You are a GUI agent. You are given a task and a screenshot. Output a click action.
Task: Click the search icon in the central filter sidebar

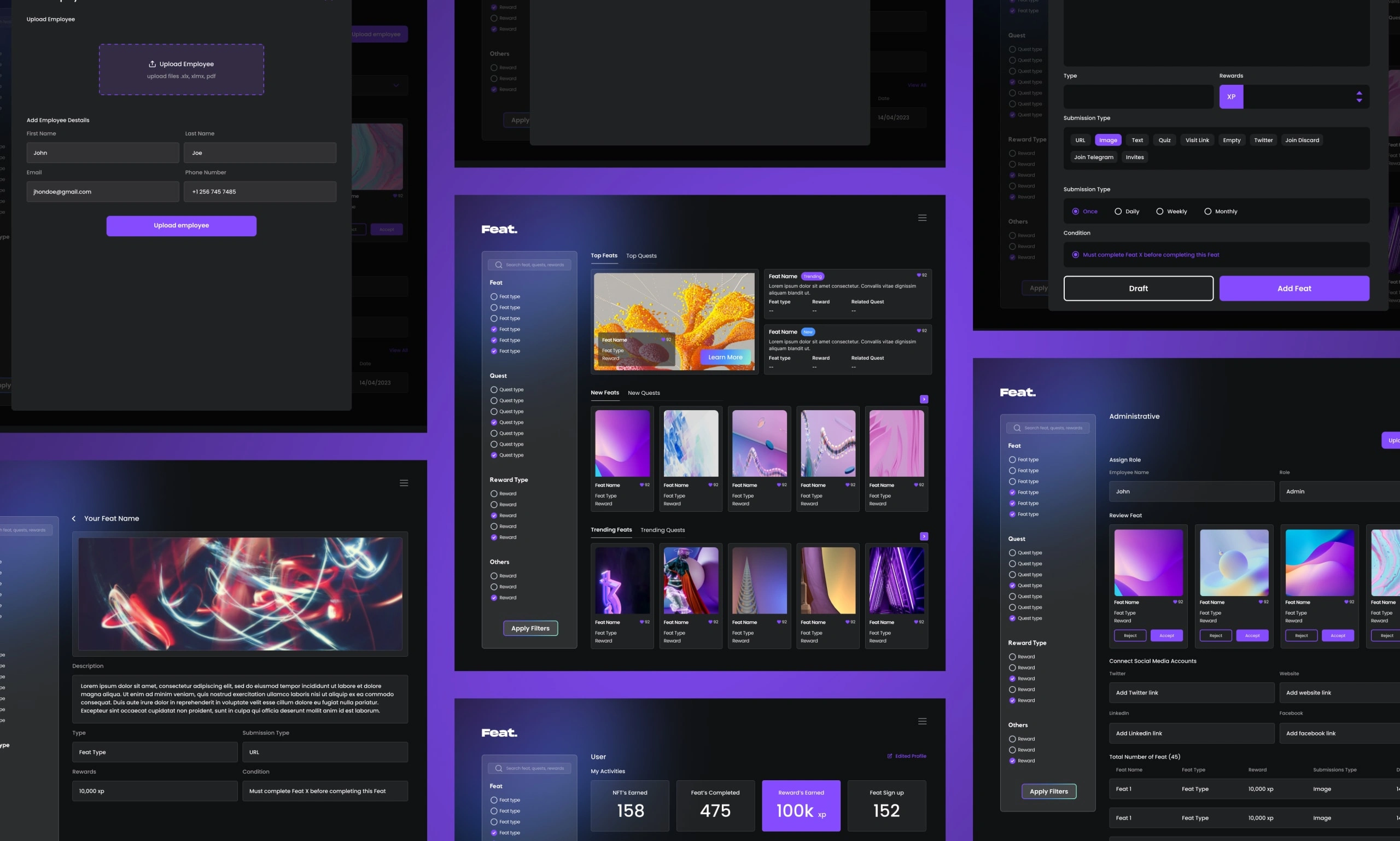click(498, 265)
